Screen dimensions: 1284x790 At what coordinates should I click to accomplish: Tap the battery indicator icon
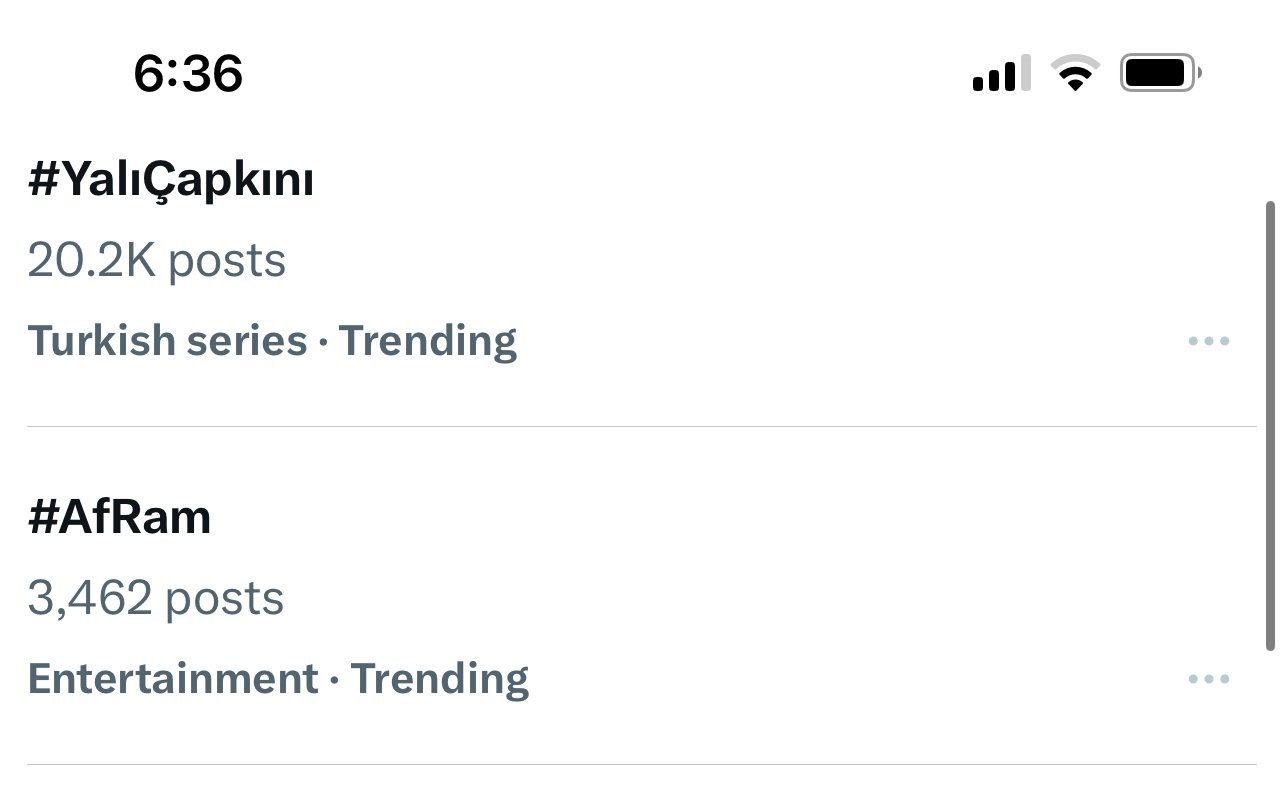[1160, 73]
